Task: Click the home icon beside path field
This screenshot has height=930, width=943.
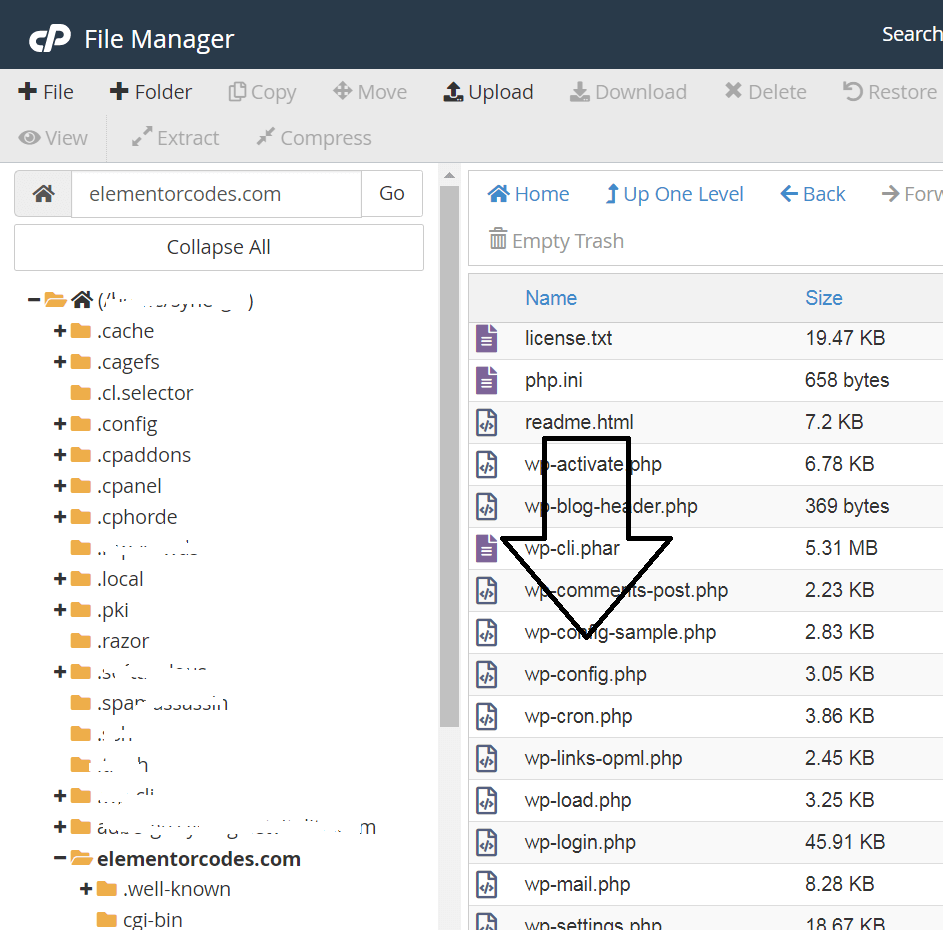Action: [43, 194]
